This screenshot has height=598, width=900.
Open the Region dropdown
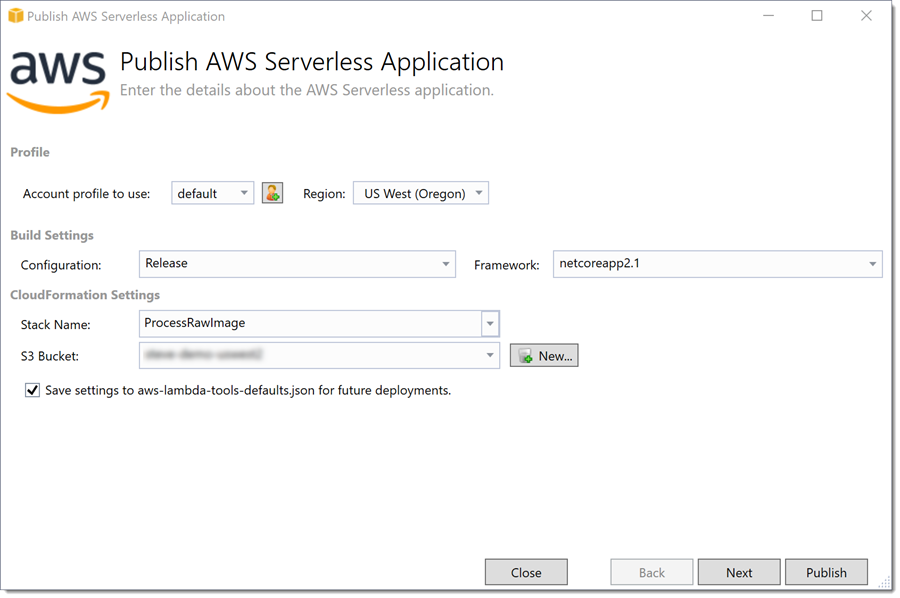421,193
